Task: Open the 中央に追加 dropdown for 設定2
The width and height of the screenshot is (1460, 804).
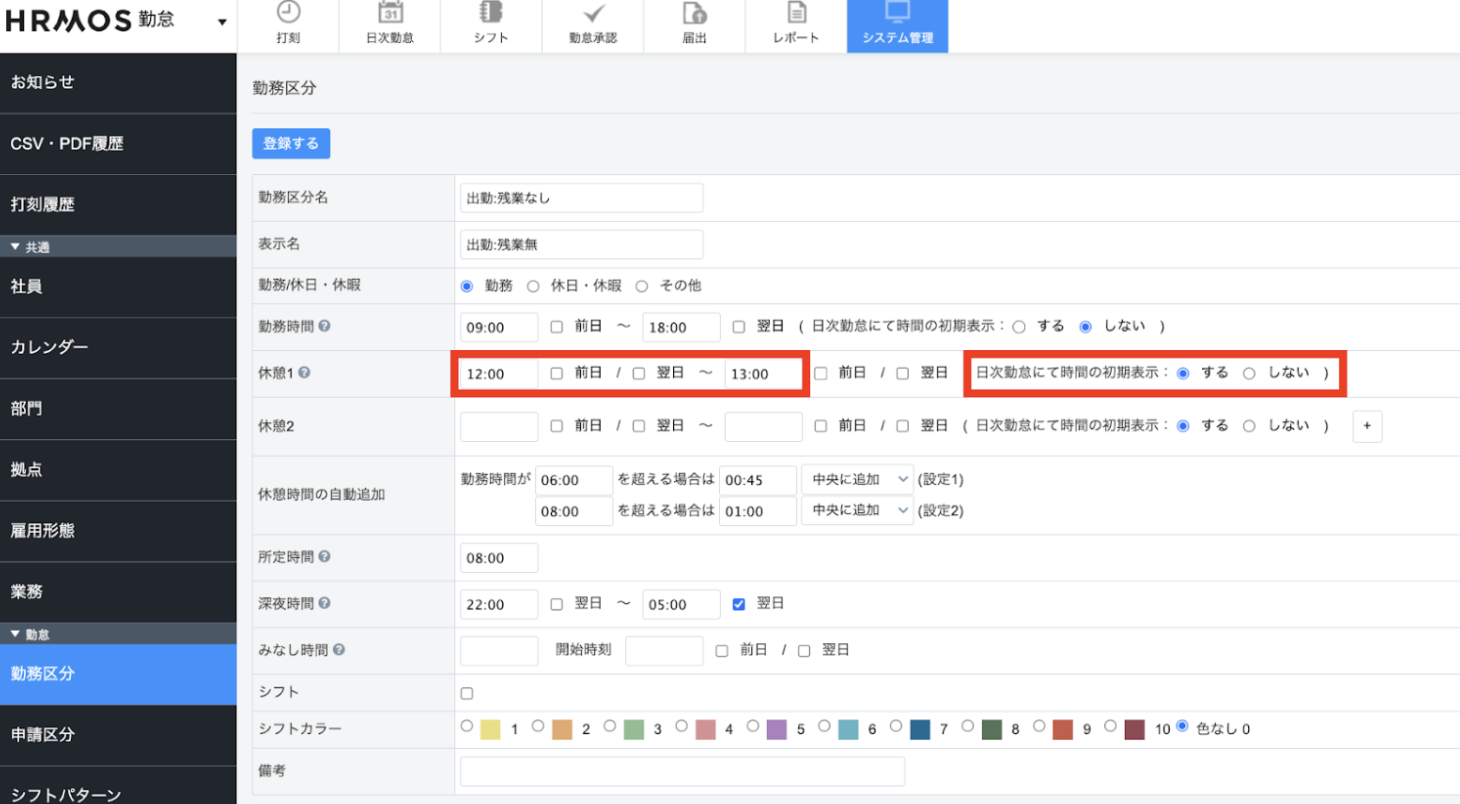Action: tap(857, 510)
